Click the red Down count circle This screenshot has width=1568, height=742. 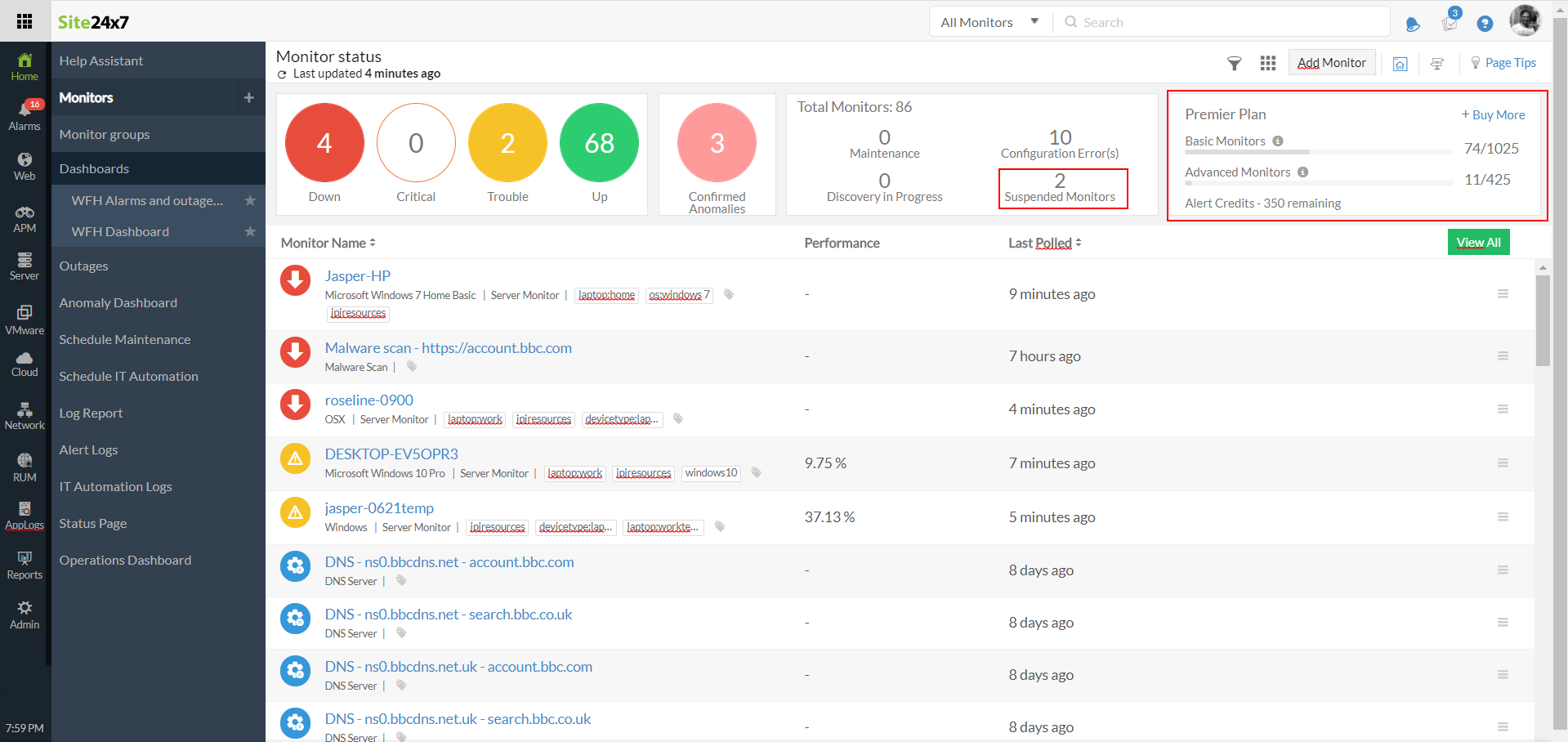coord(324,142)
